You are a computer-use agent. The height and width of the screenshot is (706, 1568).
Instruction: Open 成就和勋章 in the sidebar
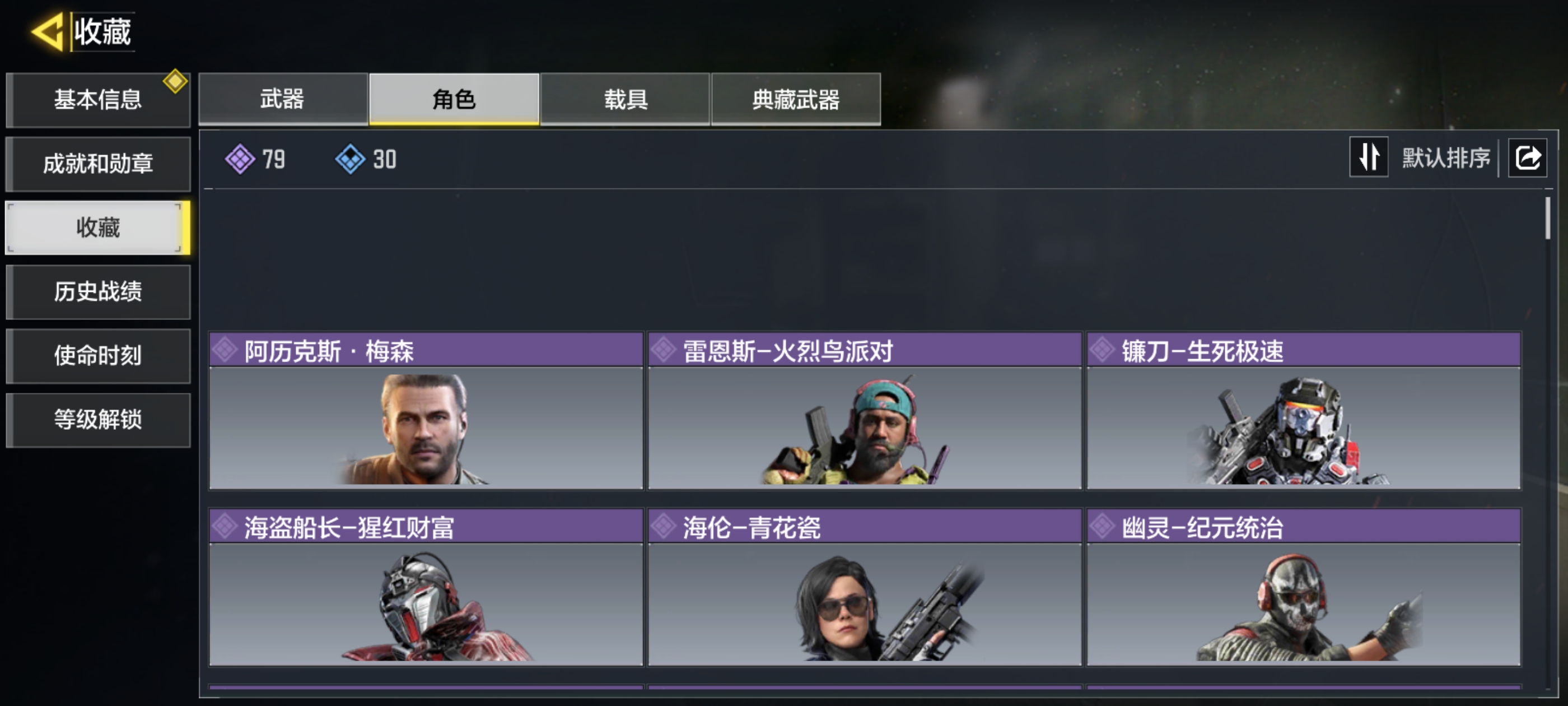point(98,164)
